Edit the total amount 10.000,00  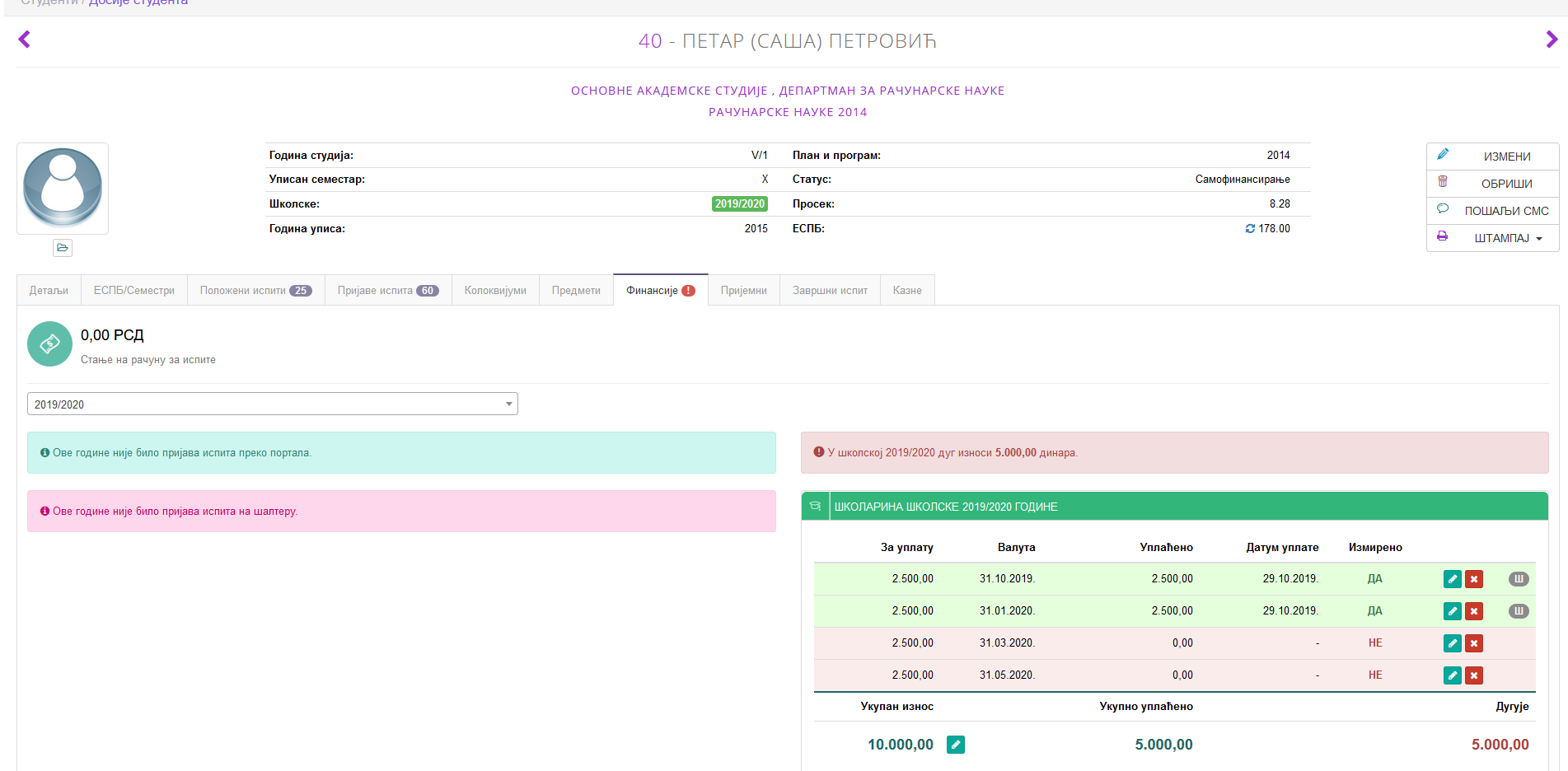[x=956, y=745]
